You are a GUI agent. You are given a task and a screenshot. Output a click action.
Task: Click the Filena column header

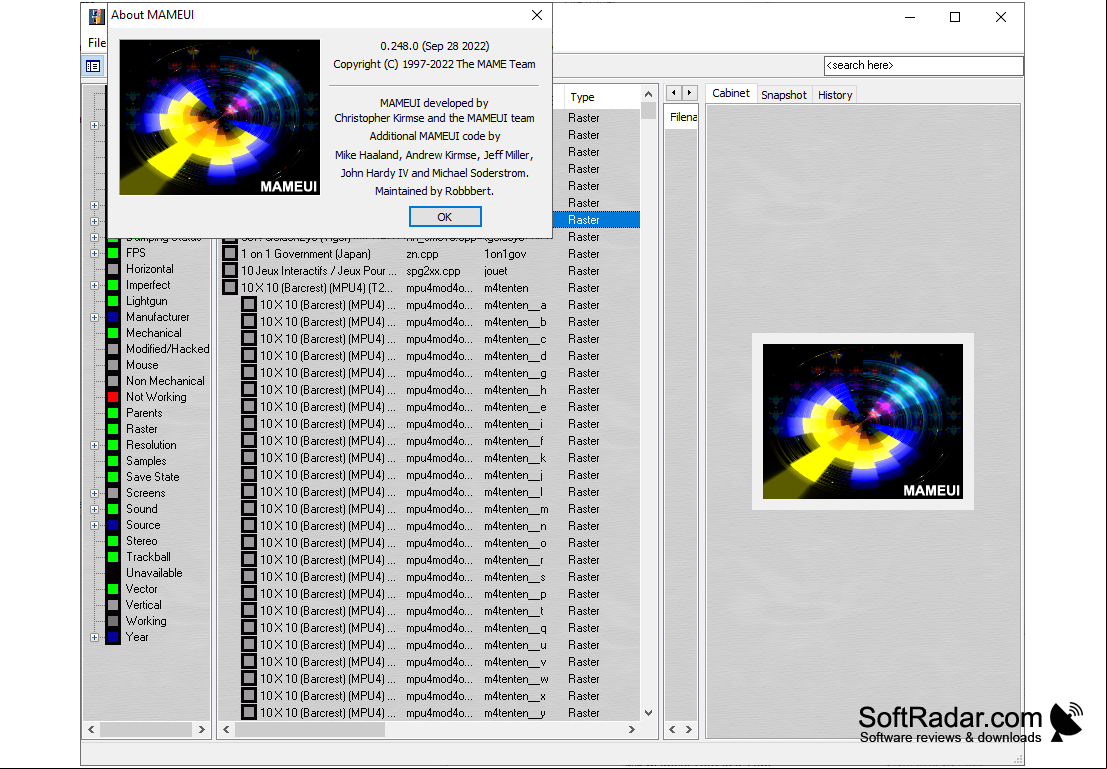[683, 117]
